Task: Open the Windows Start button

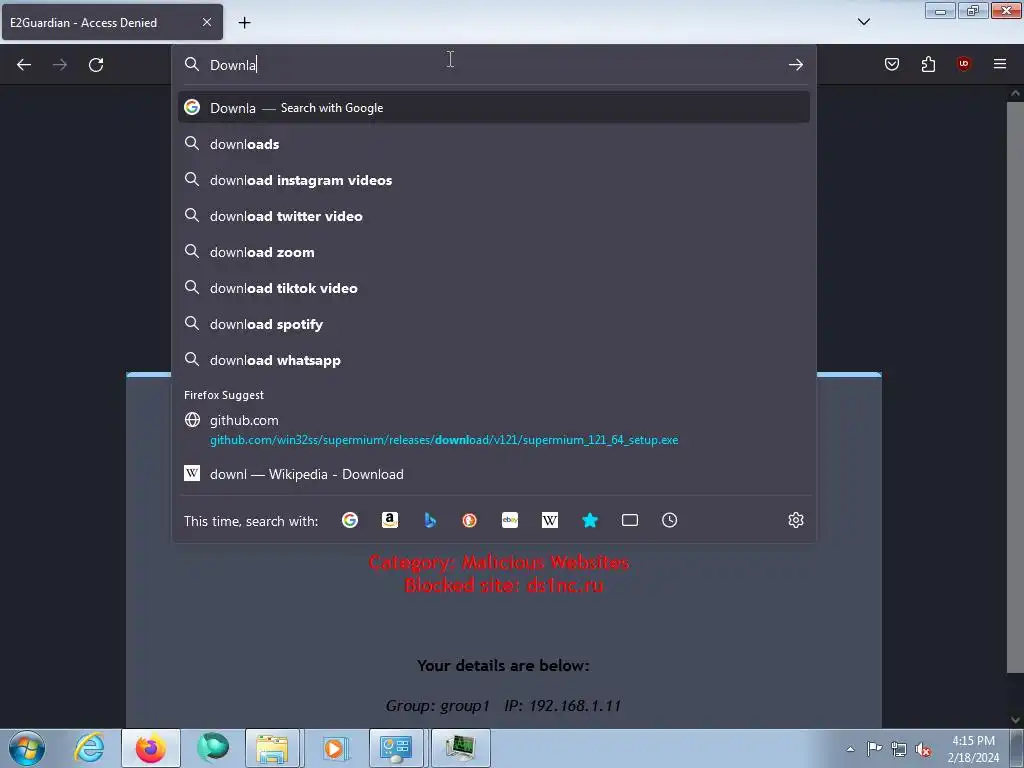Action: pyautogui.click(x=27, y=748)
